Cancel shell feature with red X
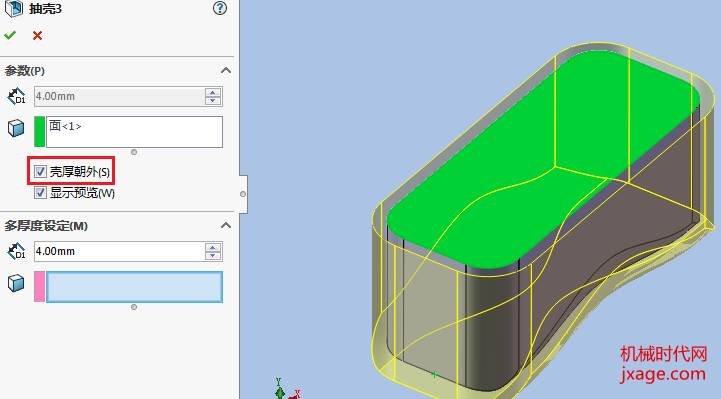 point(37,35)
